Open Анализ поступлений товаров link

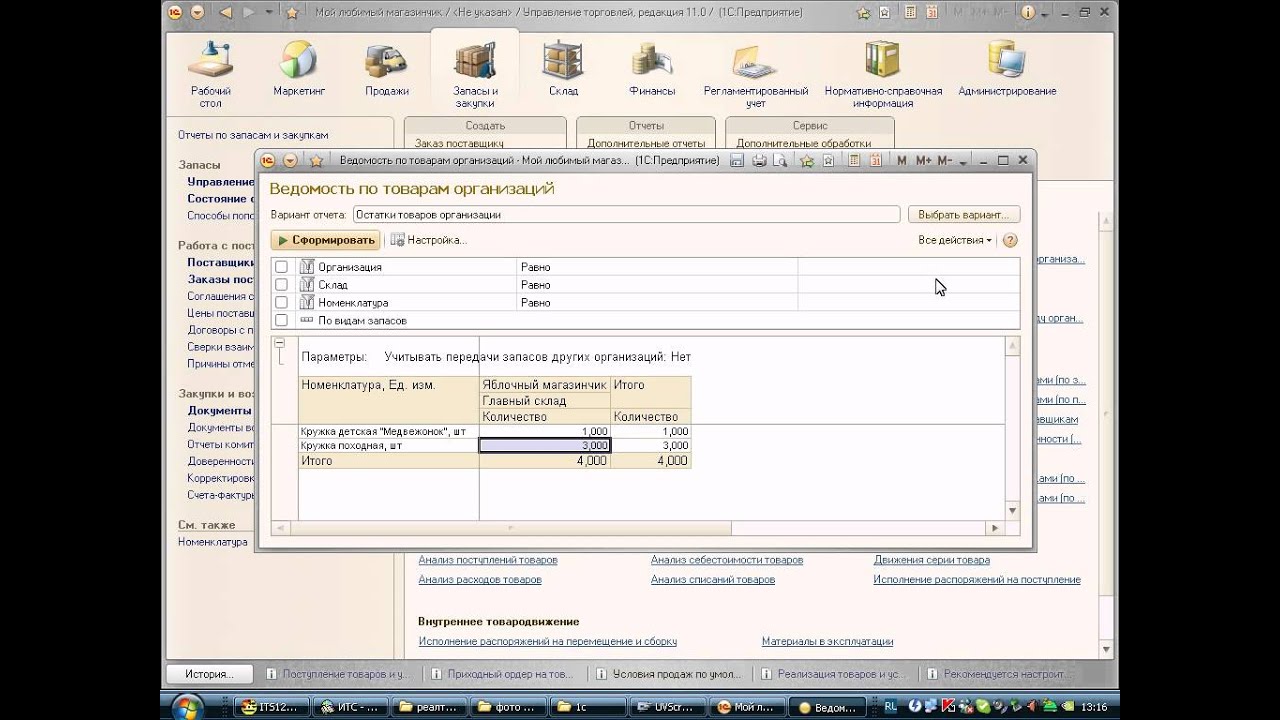488,560
